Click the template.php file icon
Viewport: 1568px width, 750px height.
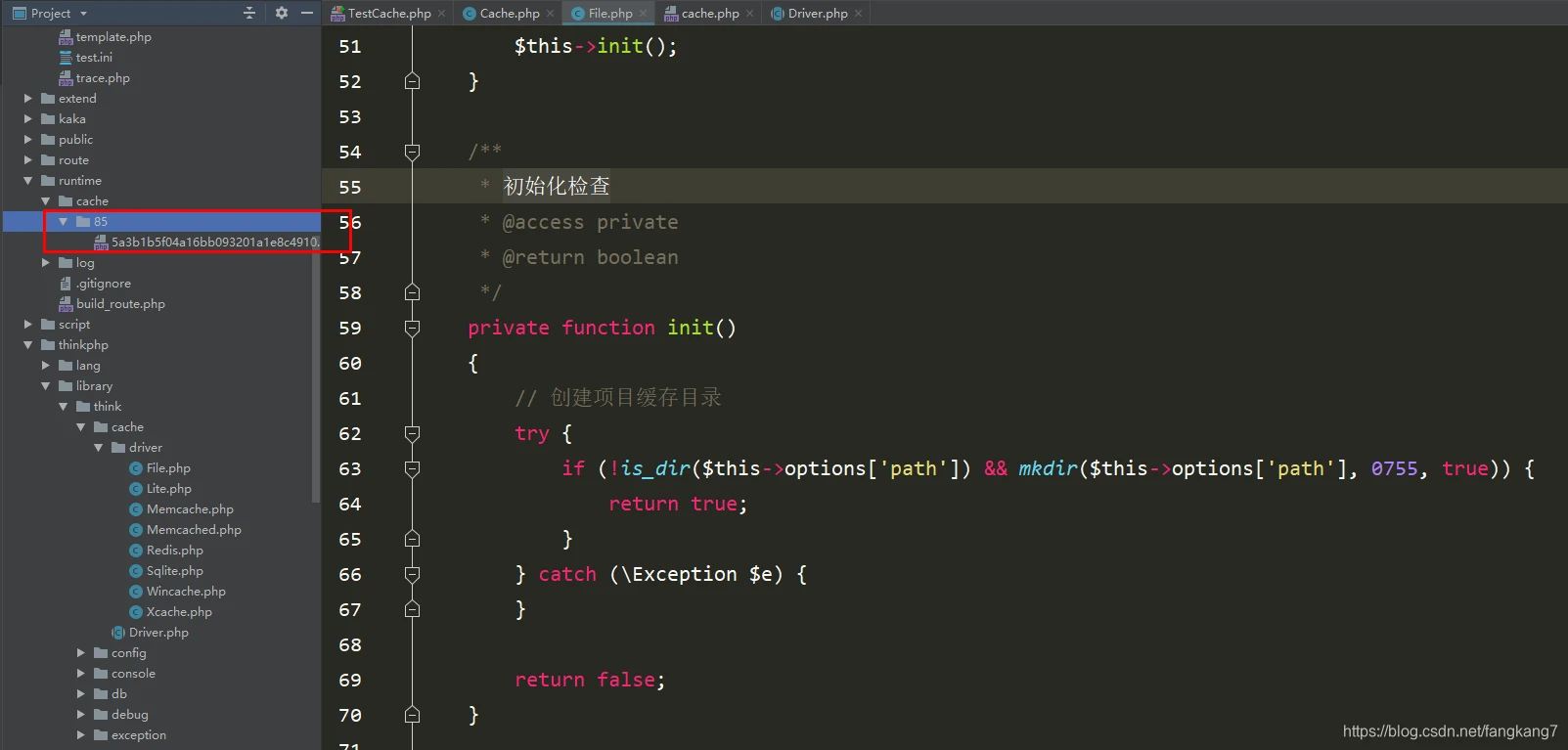pos(66,37)
